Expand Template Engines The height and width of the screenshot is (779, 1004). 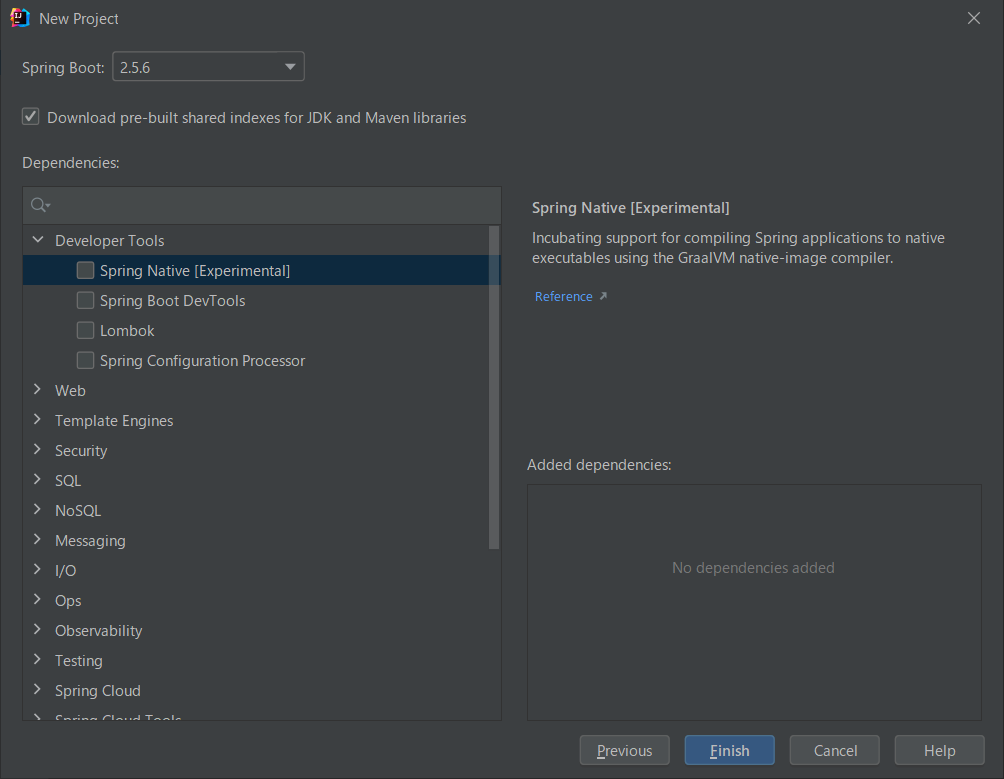click(x=37, y=420)
